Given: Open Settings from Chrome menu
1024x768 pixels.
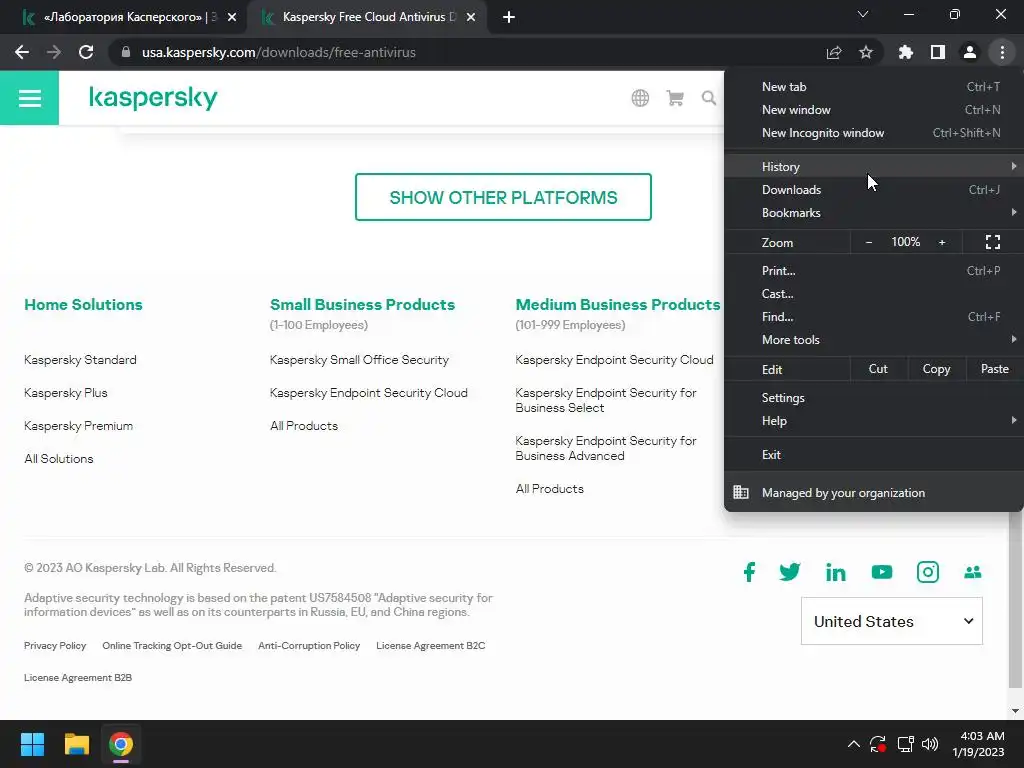Looking at the screenshot, I should coord(874,398).
